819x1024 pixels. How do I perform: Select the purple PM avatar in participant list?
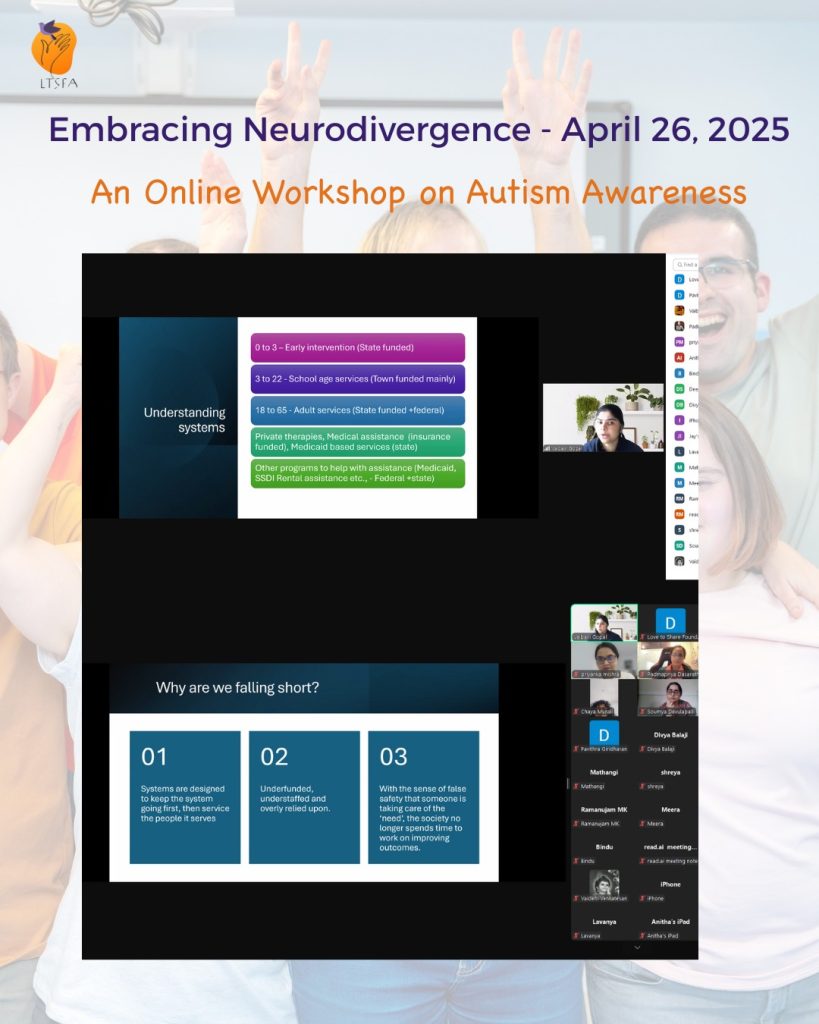(679, 342)
